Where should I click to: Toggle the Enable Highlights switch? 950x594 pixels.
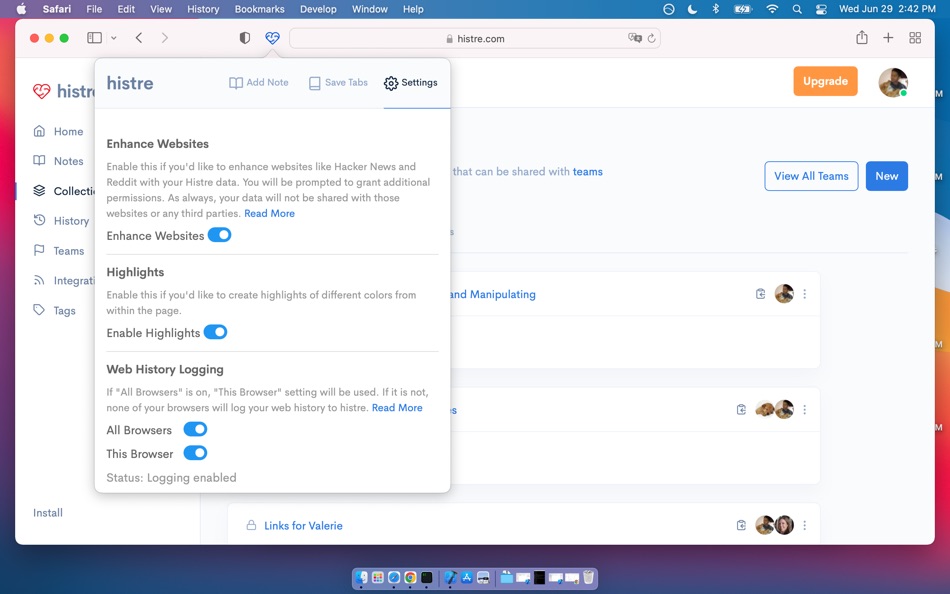tap(215, 332)
